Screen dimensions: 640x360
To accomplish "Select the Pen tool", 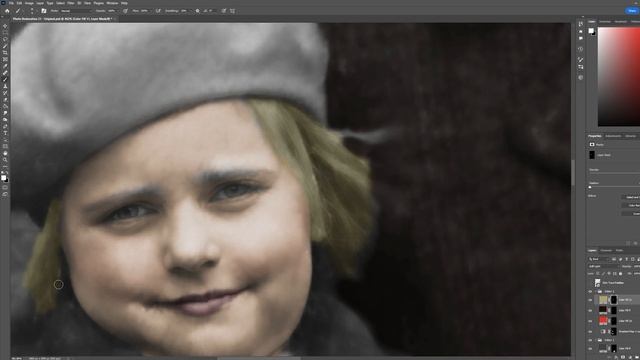I will coord(5,126).
